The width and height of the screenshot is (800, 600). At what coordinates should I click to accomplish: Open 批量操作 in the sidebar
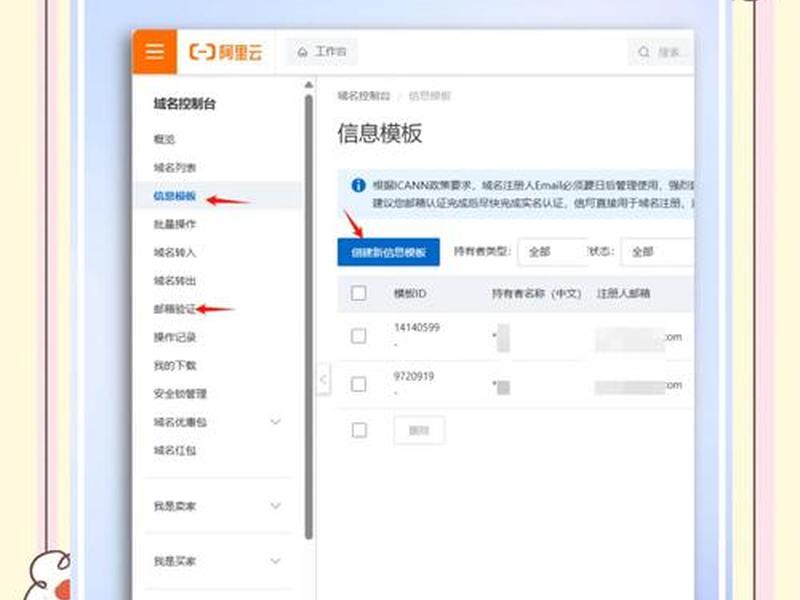174,224
